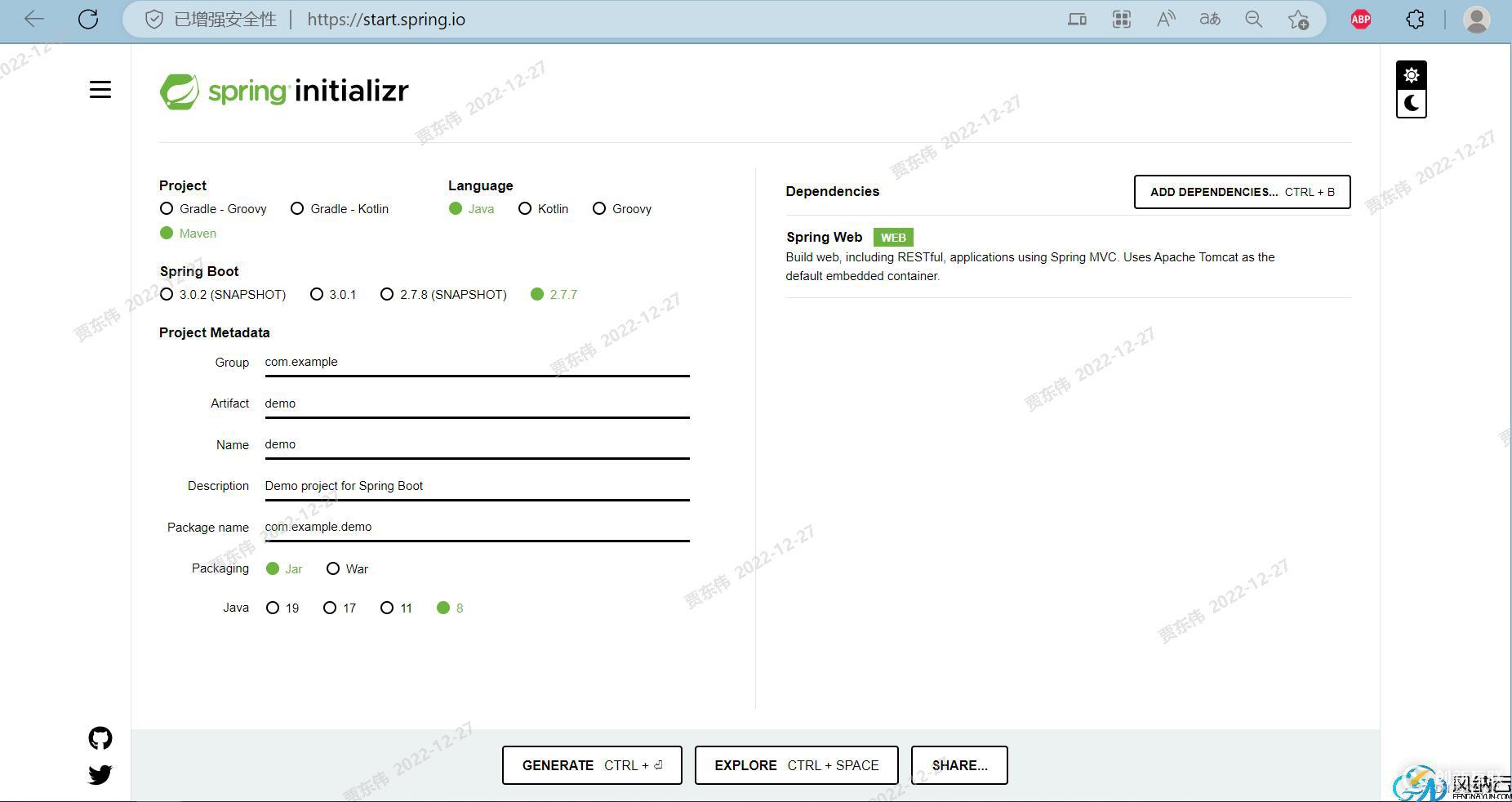Select Maven project
Screen dimensions: 1512x802
[x=189, y=234]
